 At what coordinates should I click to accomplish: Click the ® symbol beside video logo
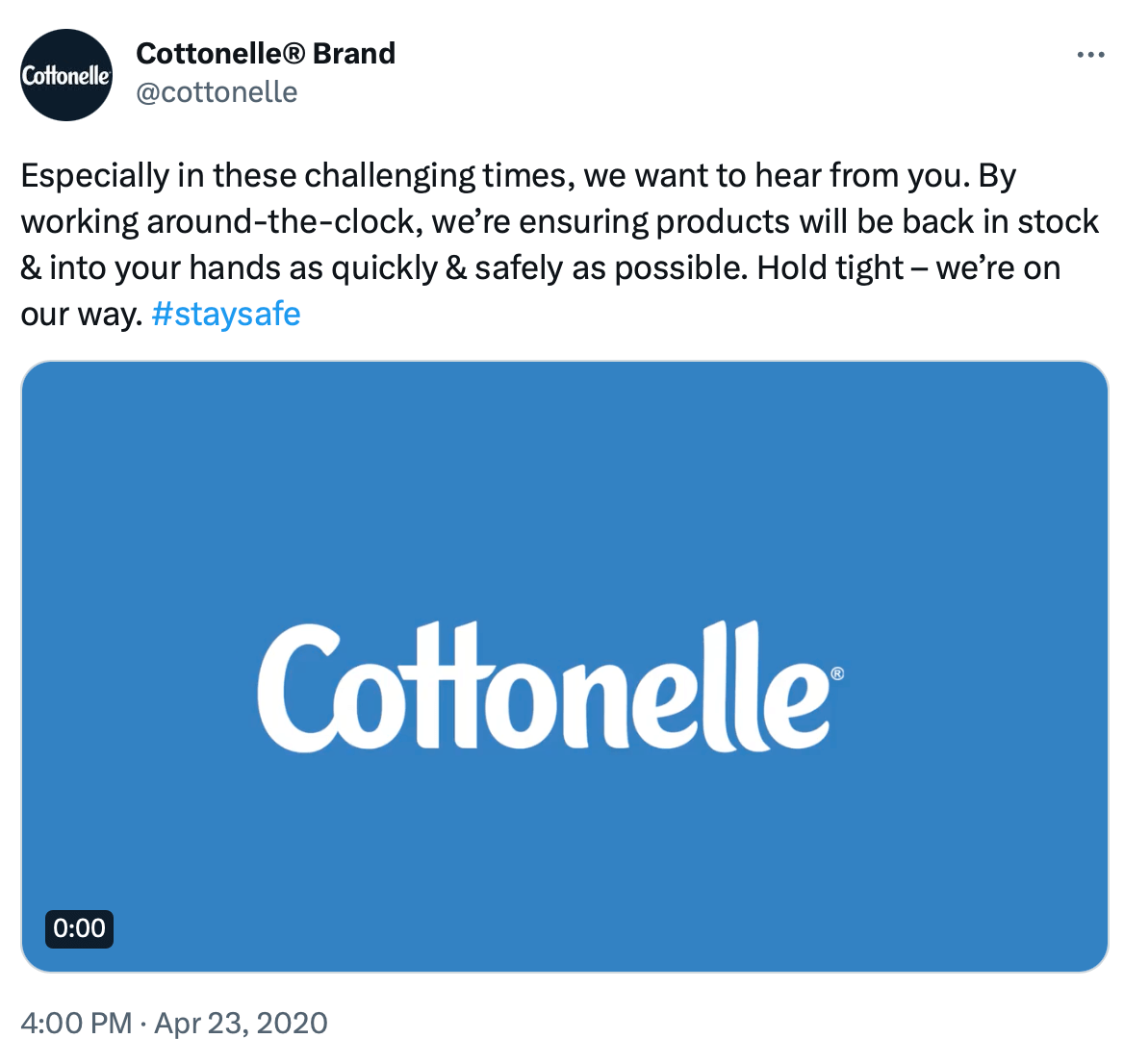[x=837, y=673]
